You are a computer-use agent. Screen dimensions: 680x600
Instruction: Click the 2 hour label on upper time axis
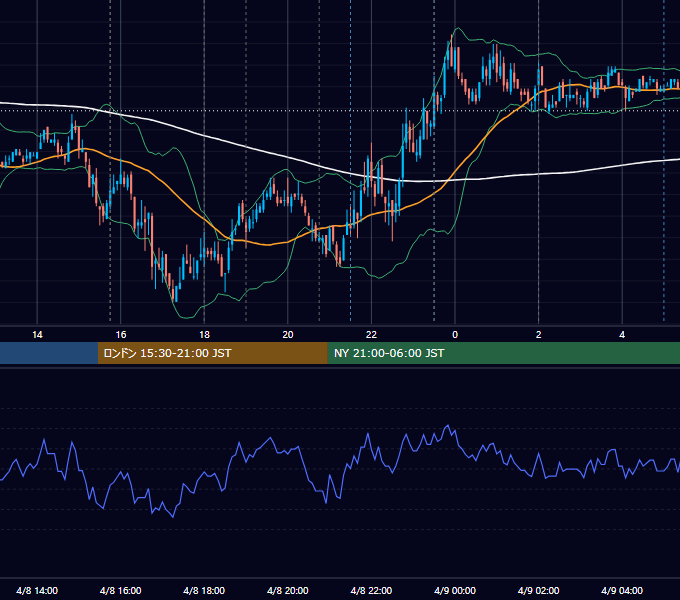click(539, 335)
